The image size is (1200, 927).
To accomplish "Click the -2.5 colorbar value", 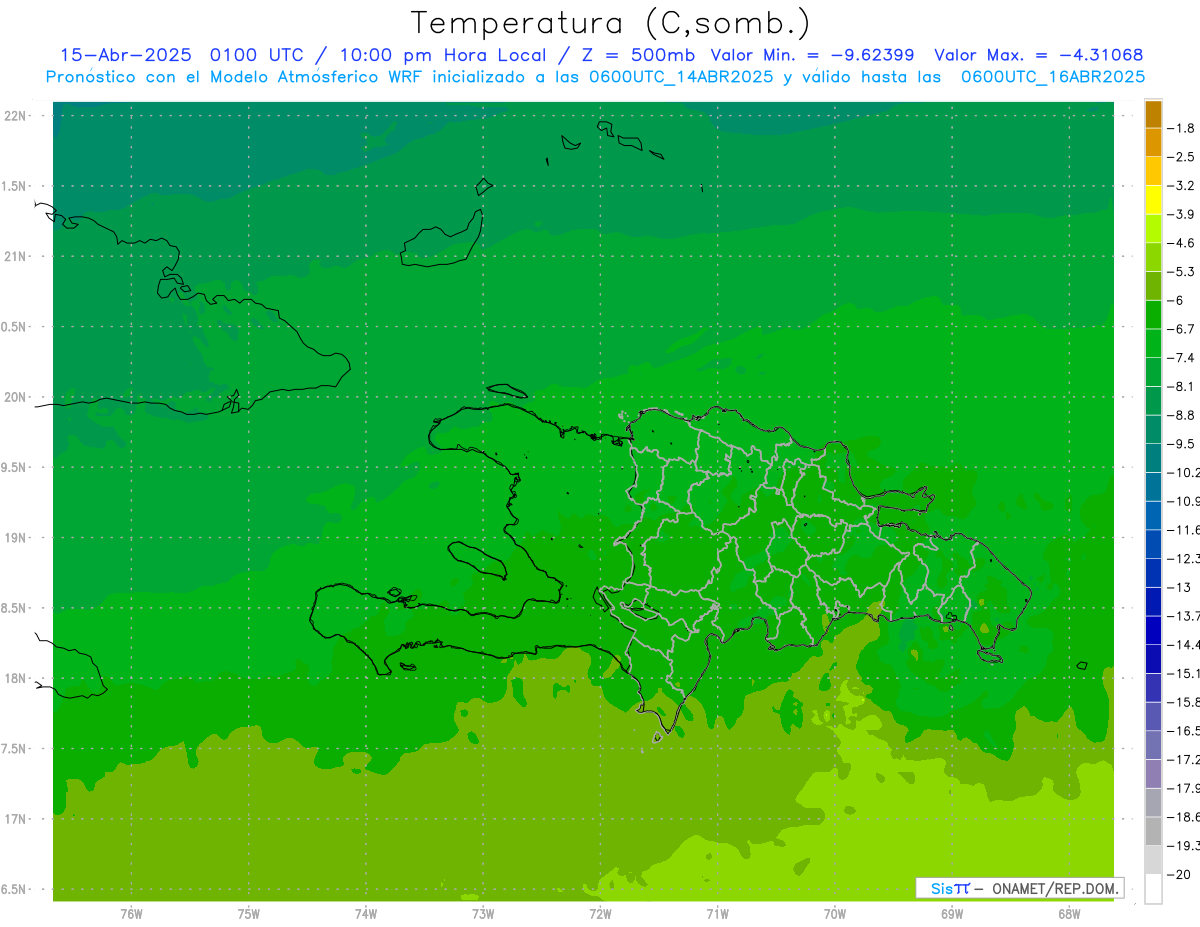I will coord(1183,157).
